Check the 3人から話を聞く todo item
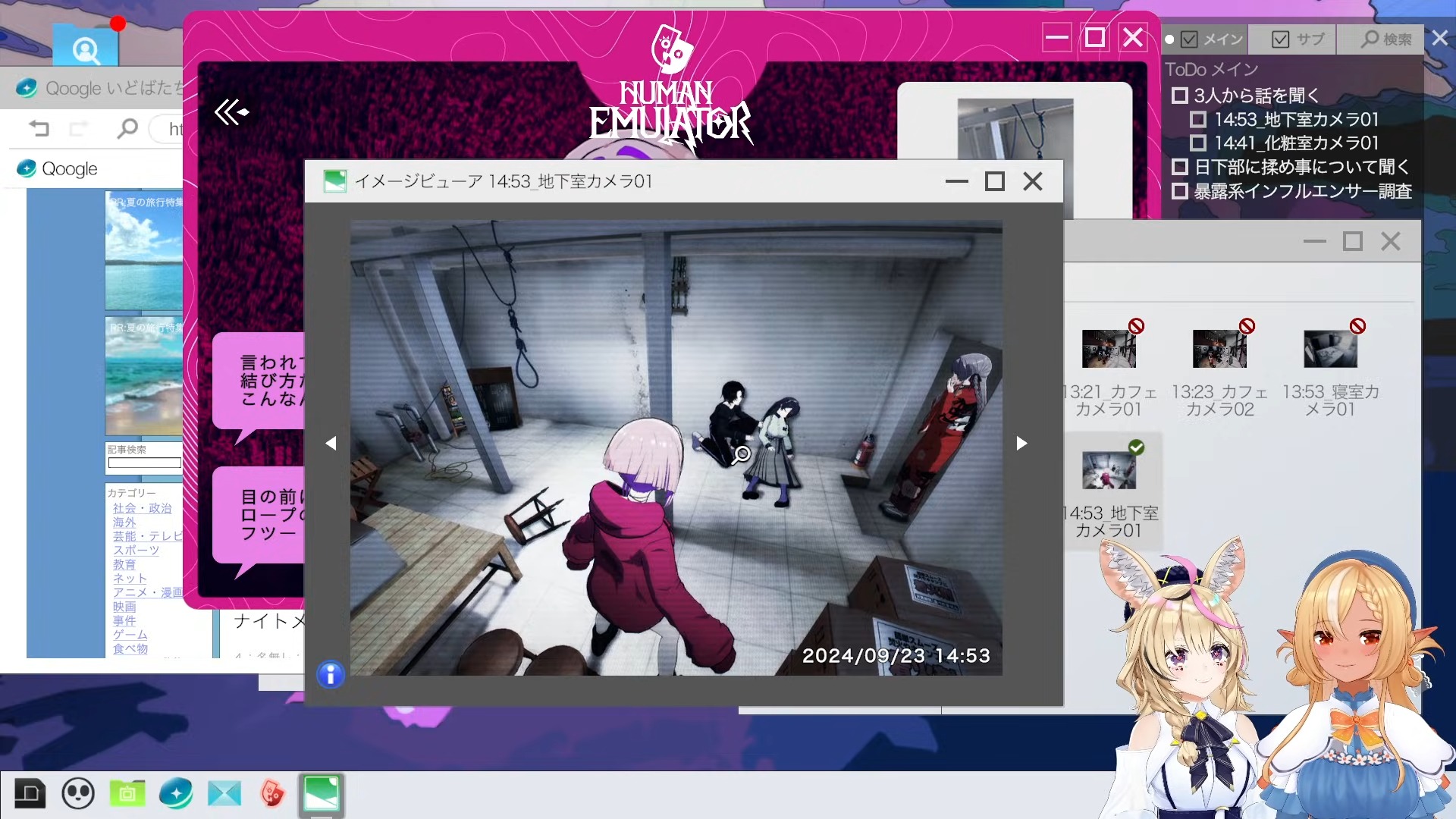1456x819 pixels. pos(1179,96)
